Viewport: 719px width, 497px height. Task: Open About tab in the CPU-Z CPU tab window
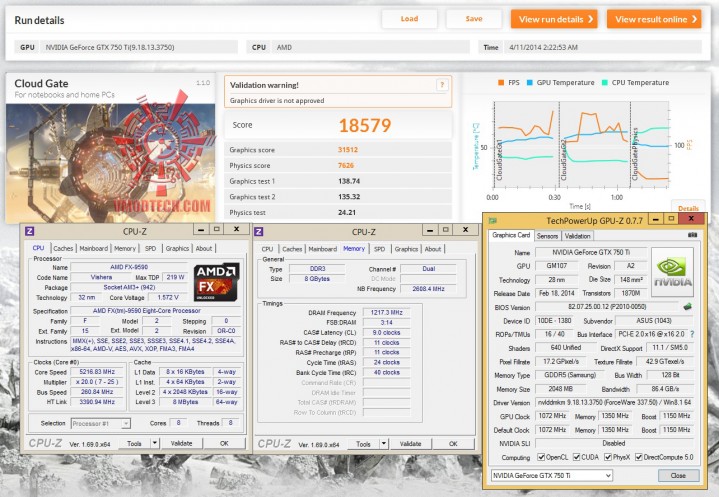[204, 248]
